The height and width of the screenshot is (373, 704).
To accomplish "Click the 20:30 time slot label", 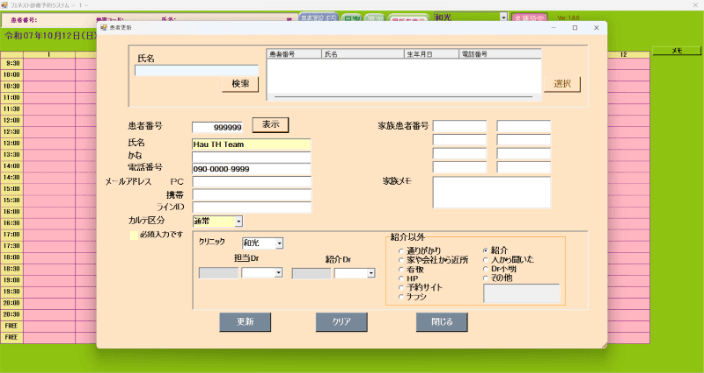I will tap(12, 314).
